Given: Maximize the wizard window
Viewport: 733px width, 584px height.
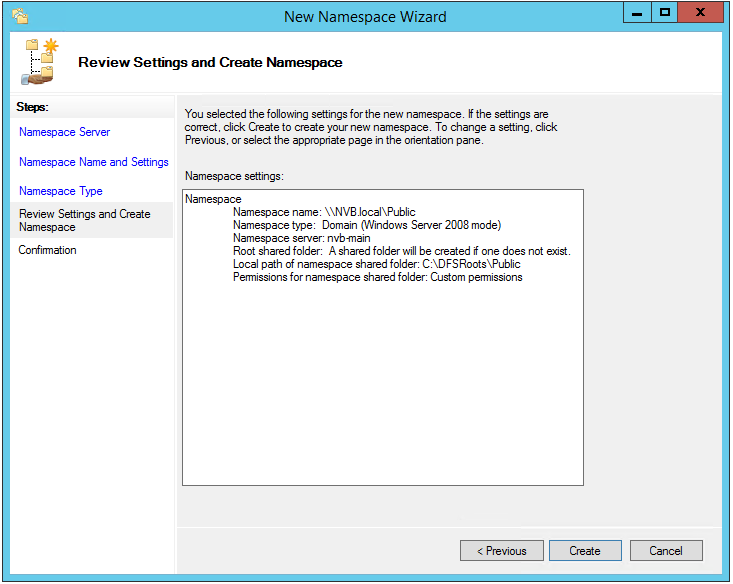Looking at the screenshot, I should point(664,13).
